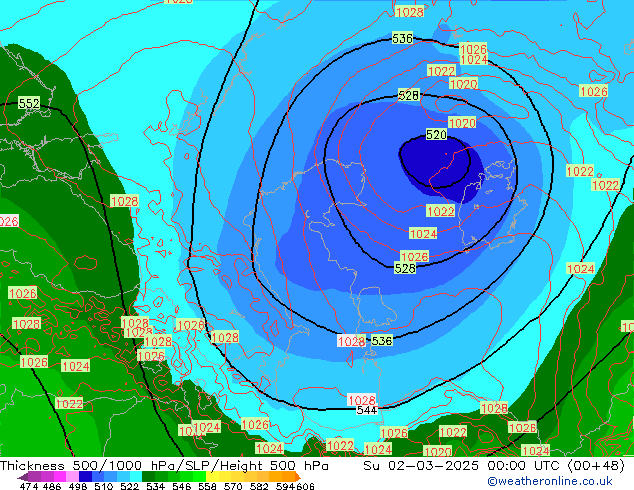
Task: Click the 510 value on the legend scale
Action: point(103,486)
